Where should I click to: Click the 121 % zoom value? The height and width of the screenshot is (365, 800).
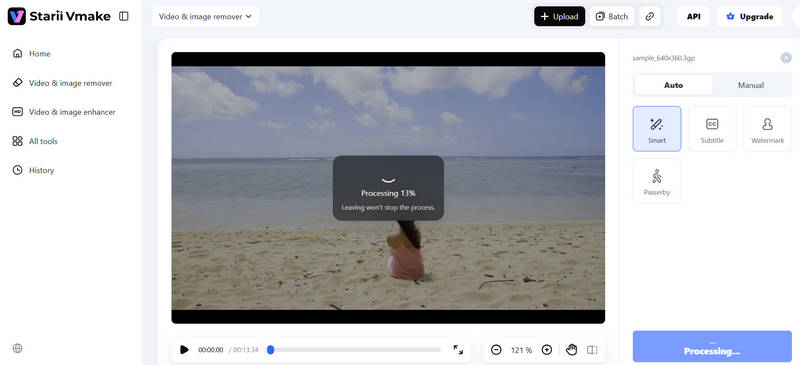(x=521, y=350)
